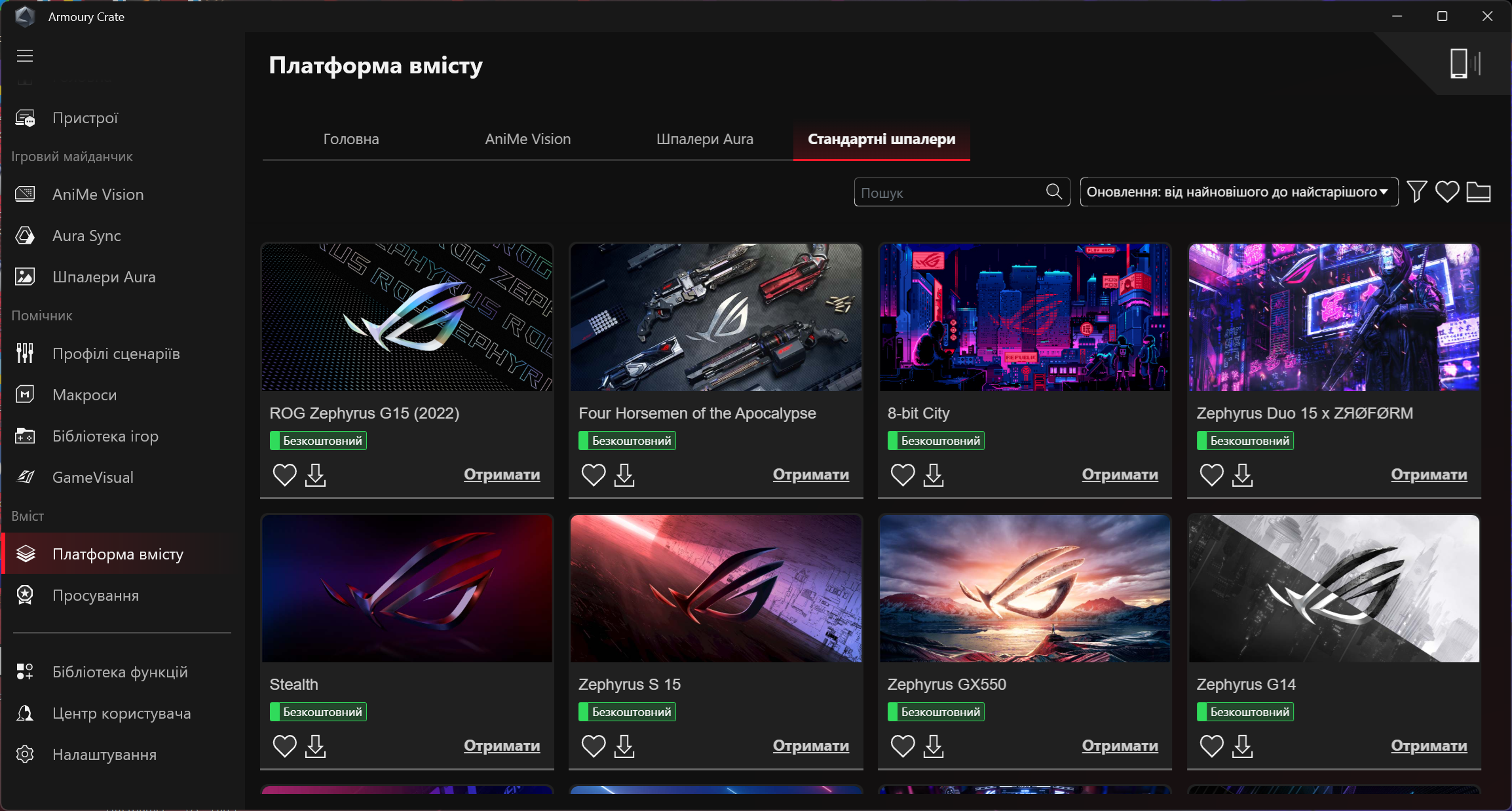Open GameVisual from sidebar
This screenshot has height=811, width=1512.
(x=92, y=478)
